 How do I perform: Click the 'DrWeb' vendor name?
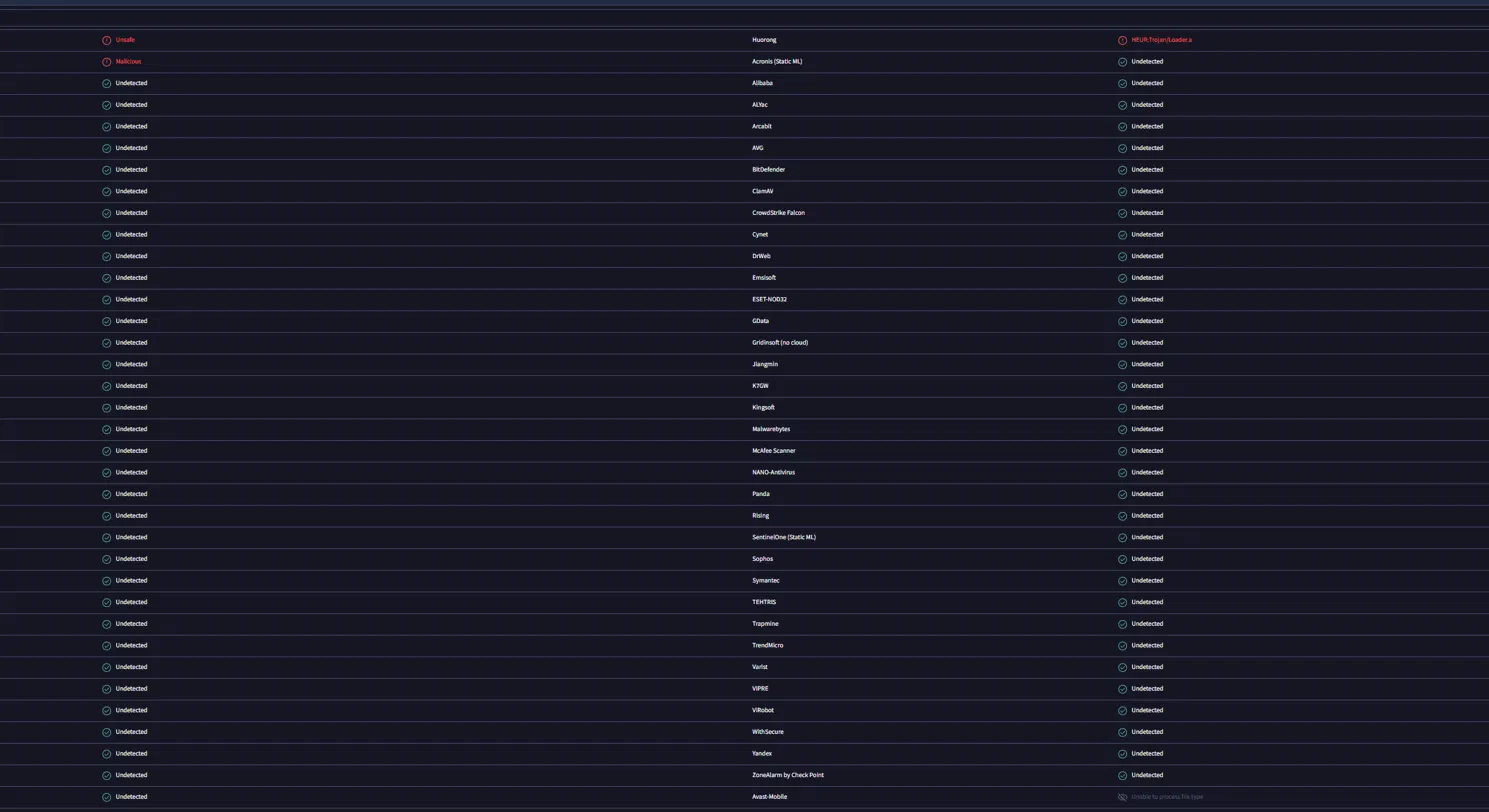761,256
